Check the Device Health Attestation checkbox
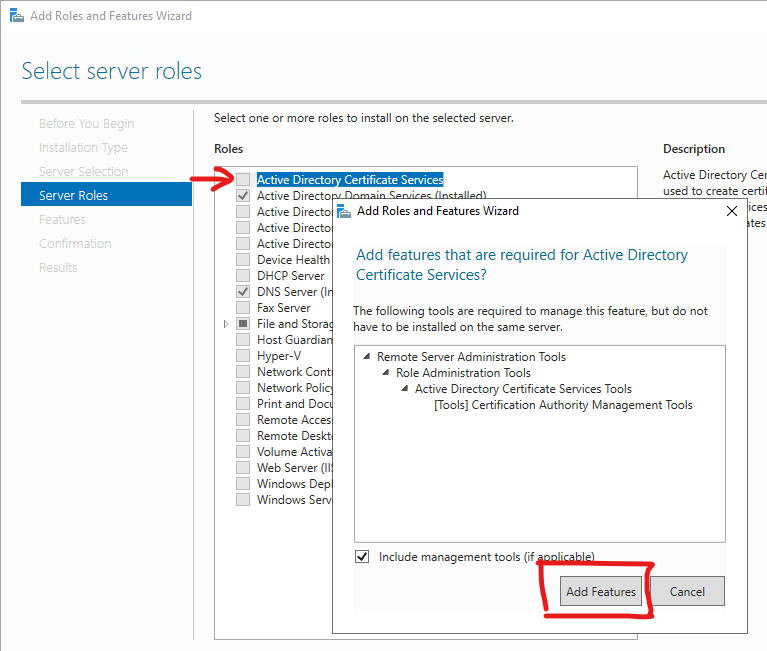This screenshot has height=651, width=767. point(243,260)
